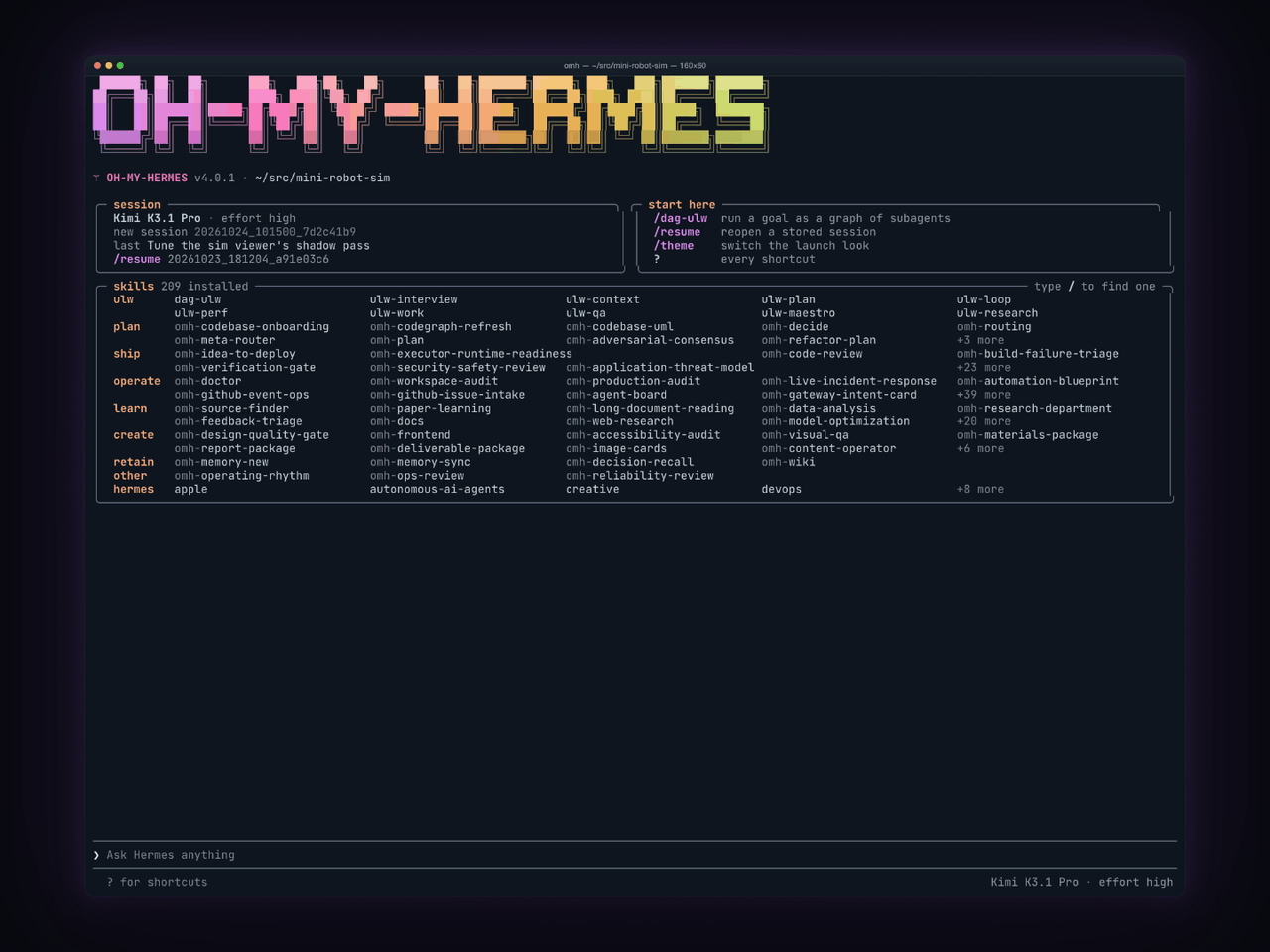Click the omh-paper-learning skill

(x=431, y=409)
